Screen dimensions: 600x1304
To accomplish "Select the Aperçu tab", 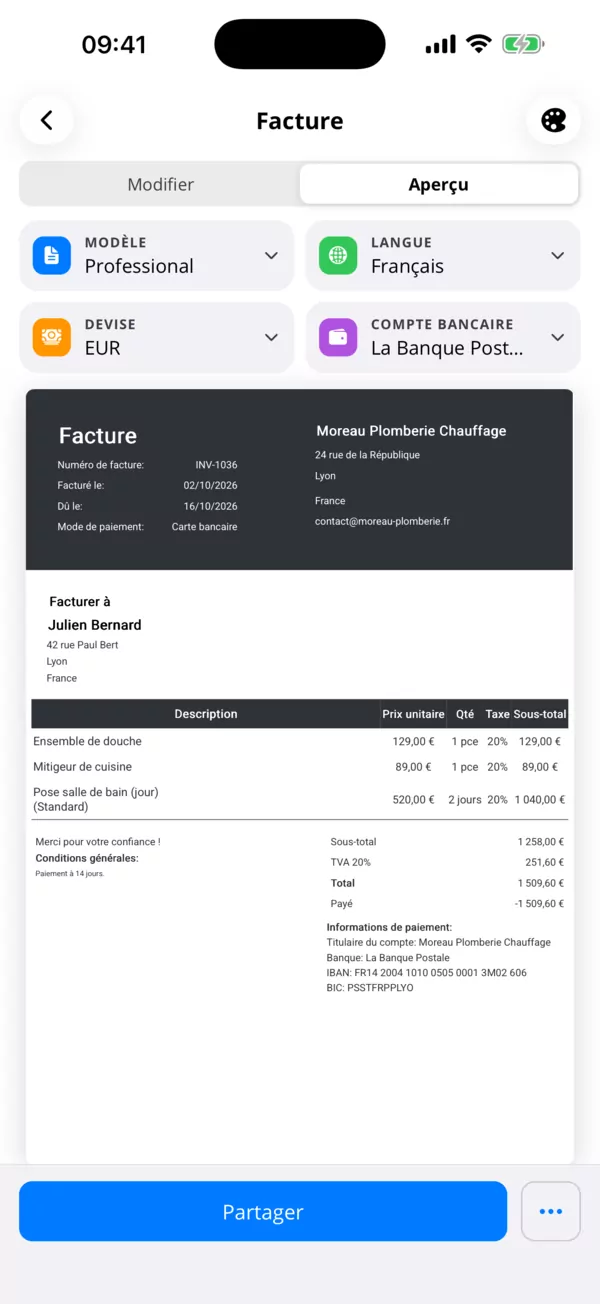I will point(439,184).
